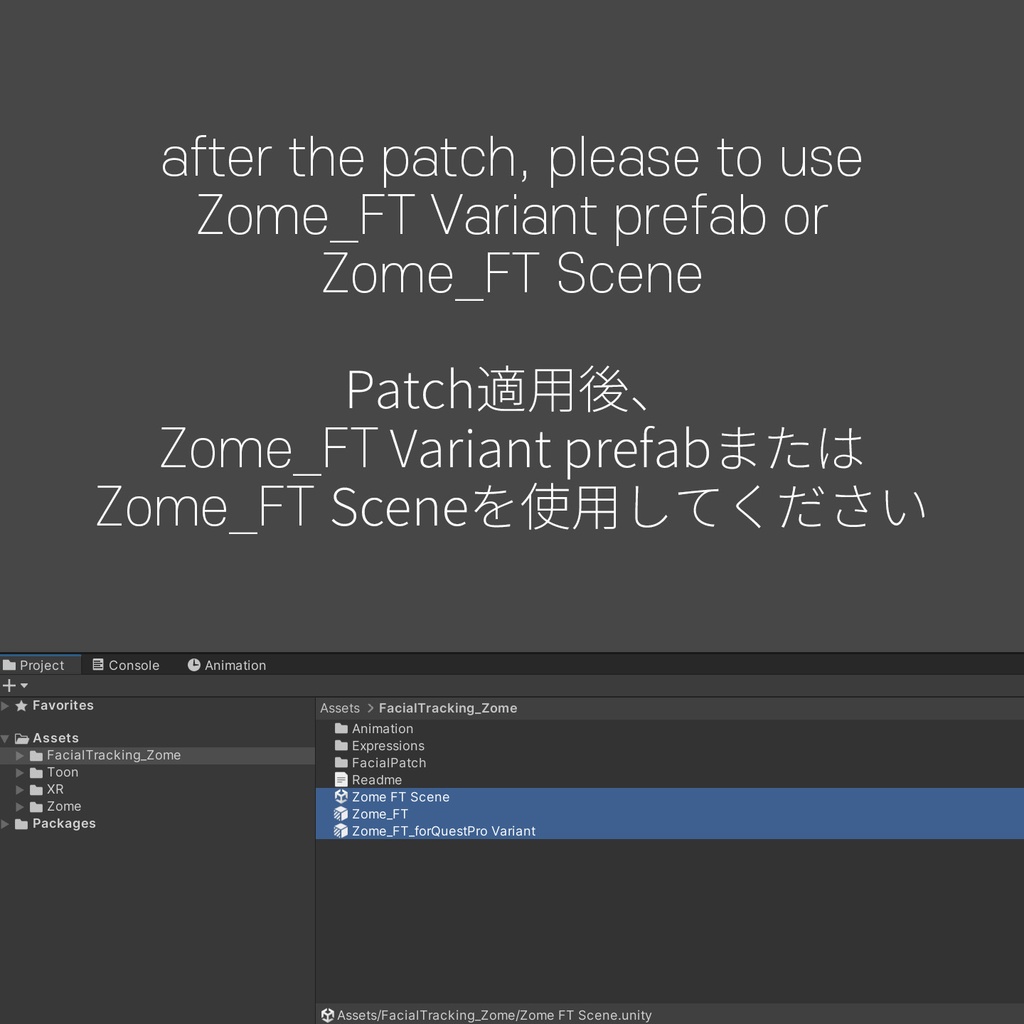
Task: Switch to the Console tab
Action: [126, 664]
